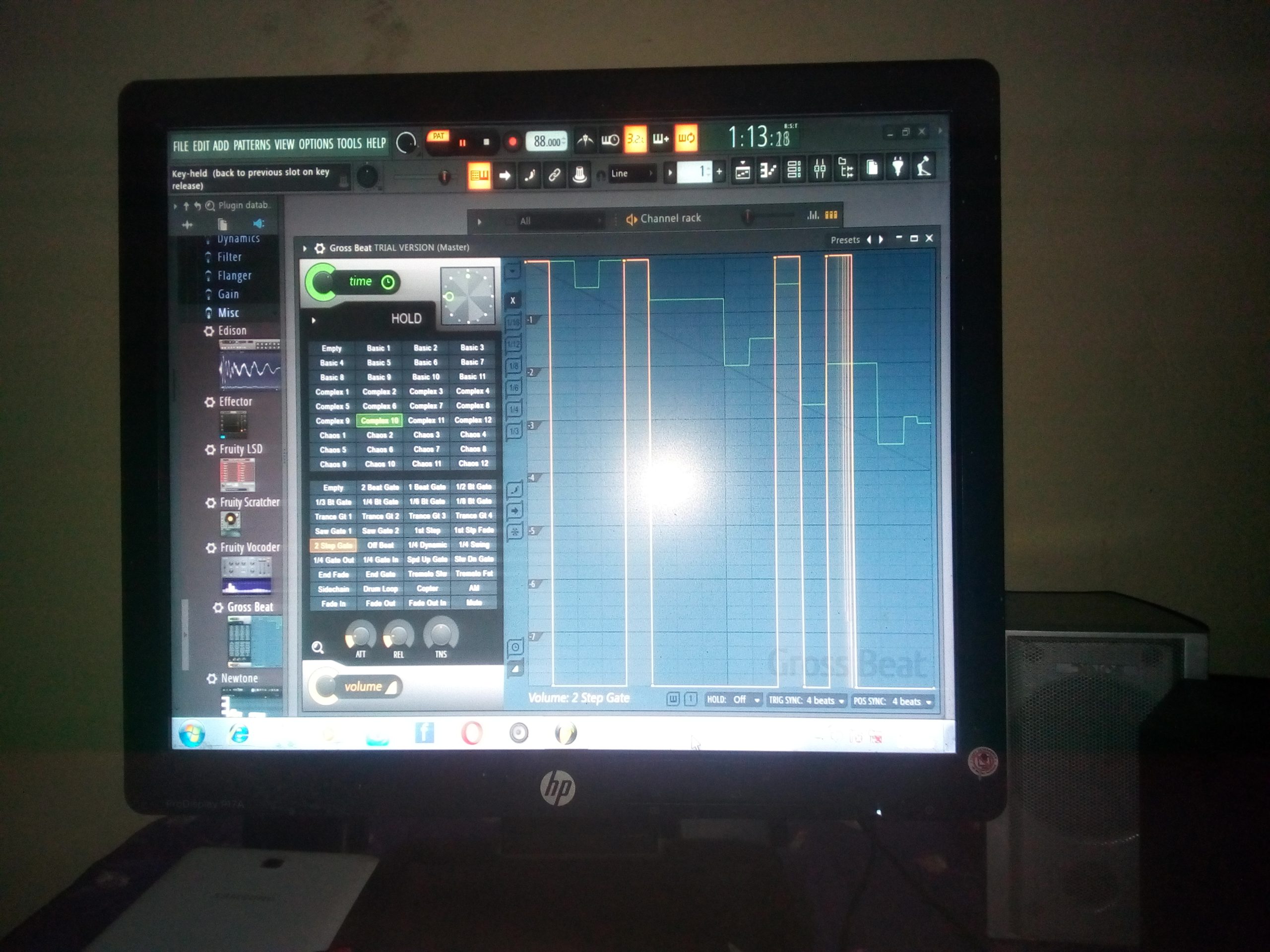1270x952 pixels.
Task: Select the 1/8 snap grid button
Action: click(514, 366)
